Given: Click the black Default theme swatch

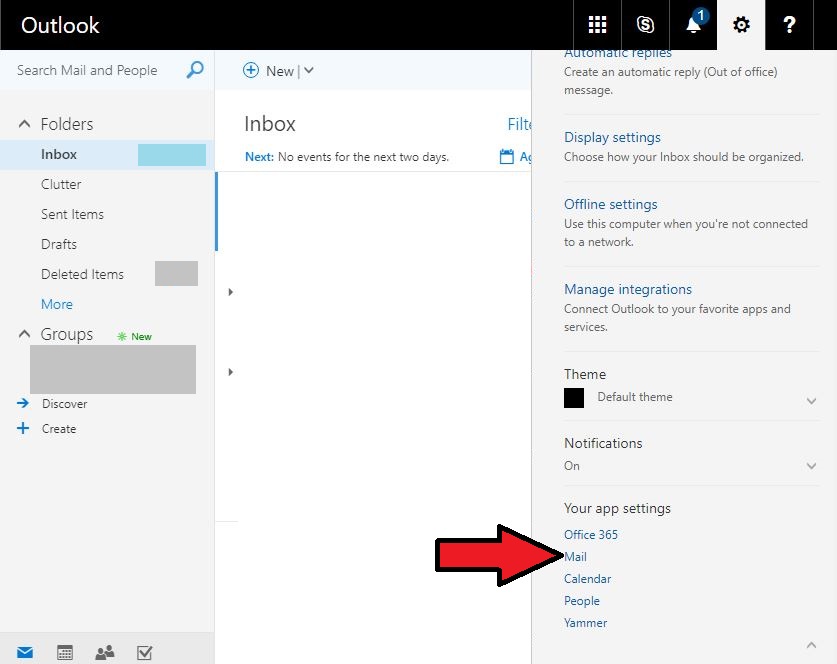Looking at the screenshot, I should [x=574, y=398].
